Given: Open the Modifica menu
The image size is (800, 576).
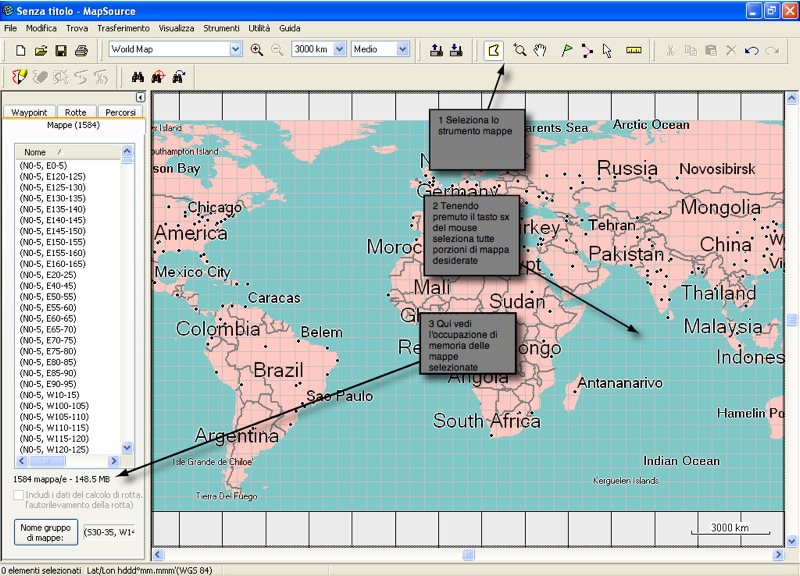Looking at the screenshot, I should coord(41,28).
